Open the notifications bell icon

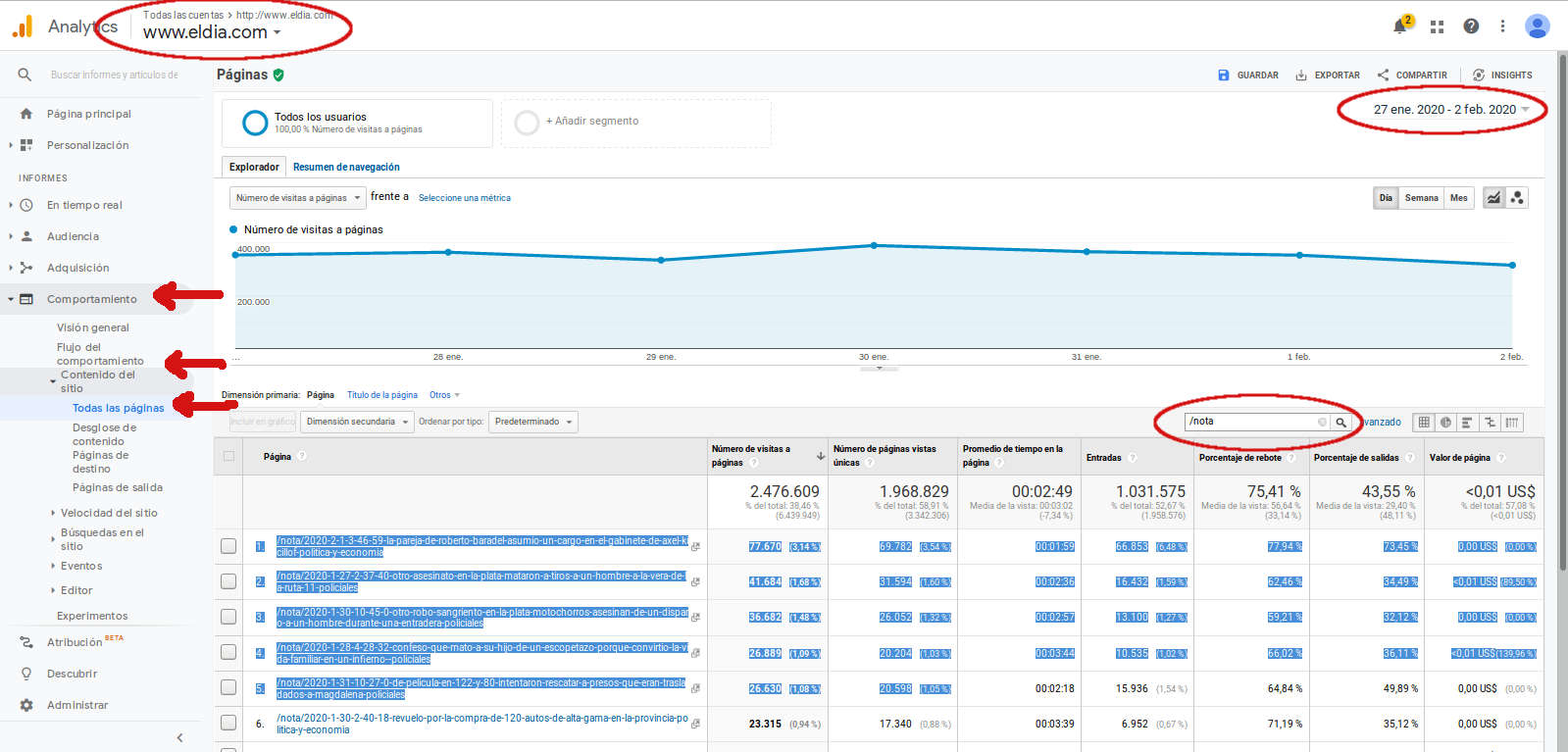point(1400,26)
